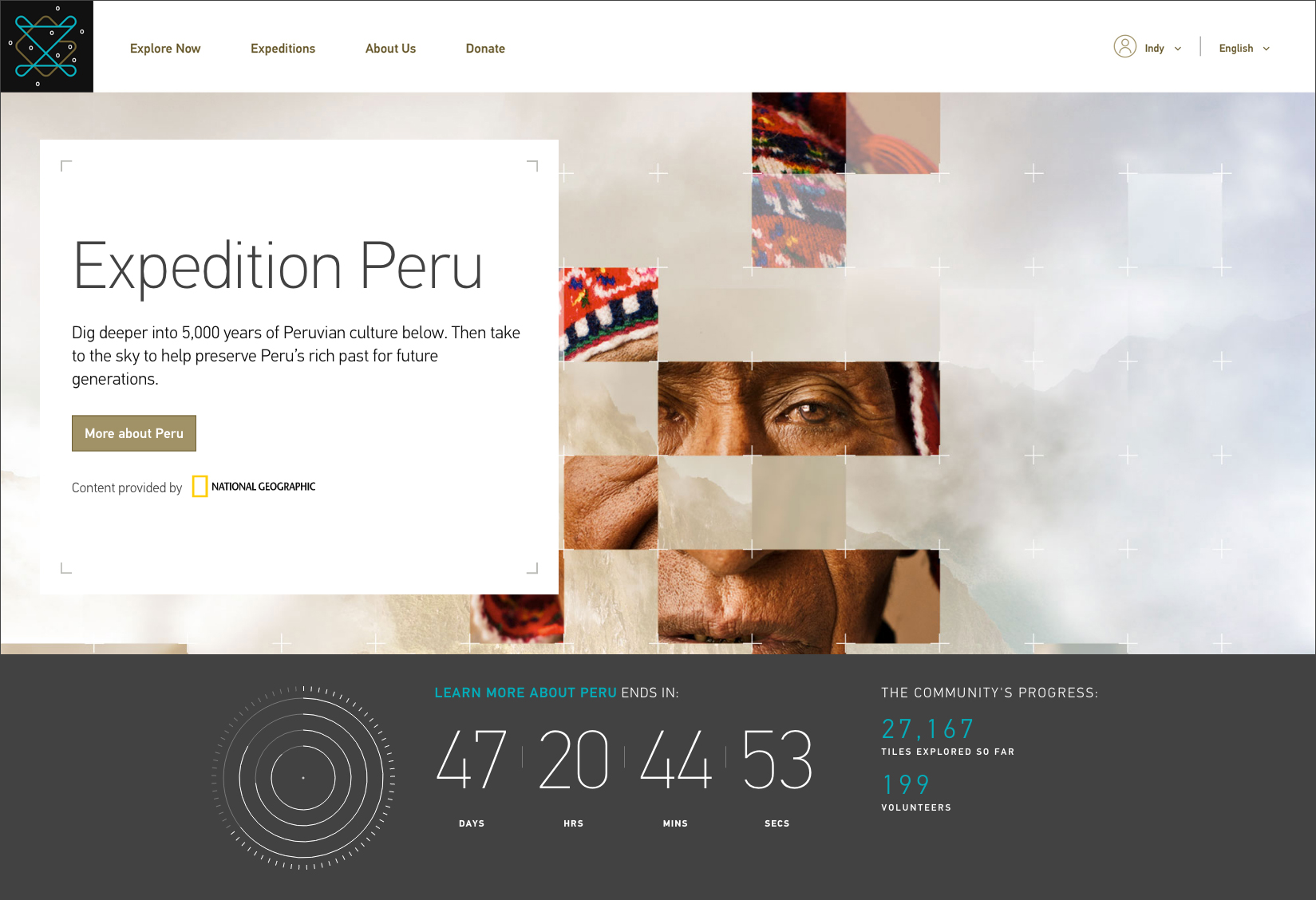Click the More about Peru button
Viewport: 1316px width, 900px height.
pyautogui.click(x=134, y=433)
